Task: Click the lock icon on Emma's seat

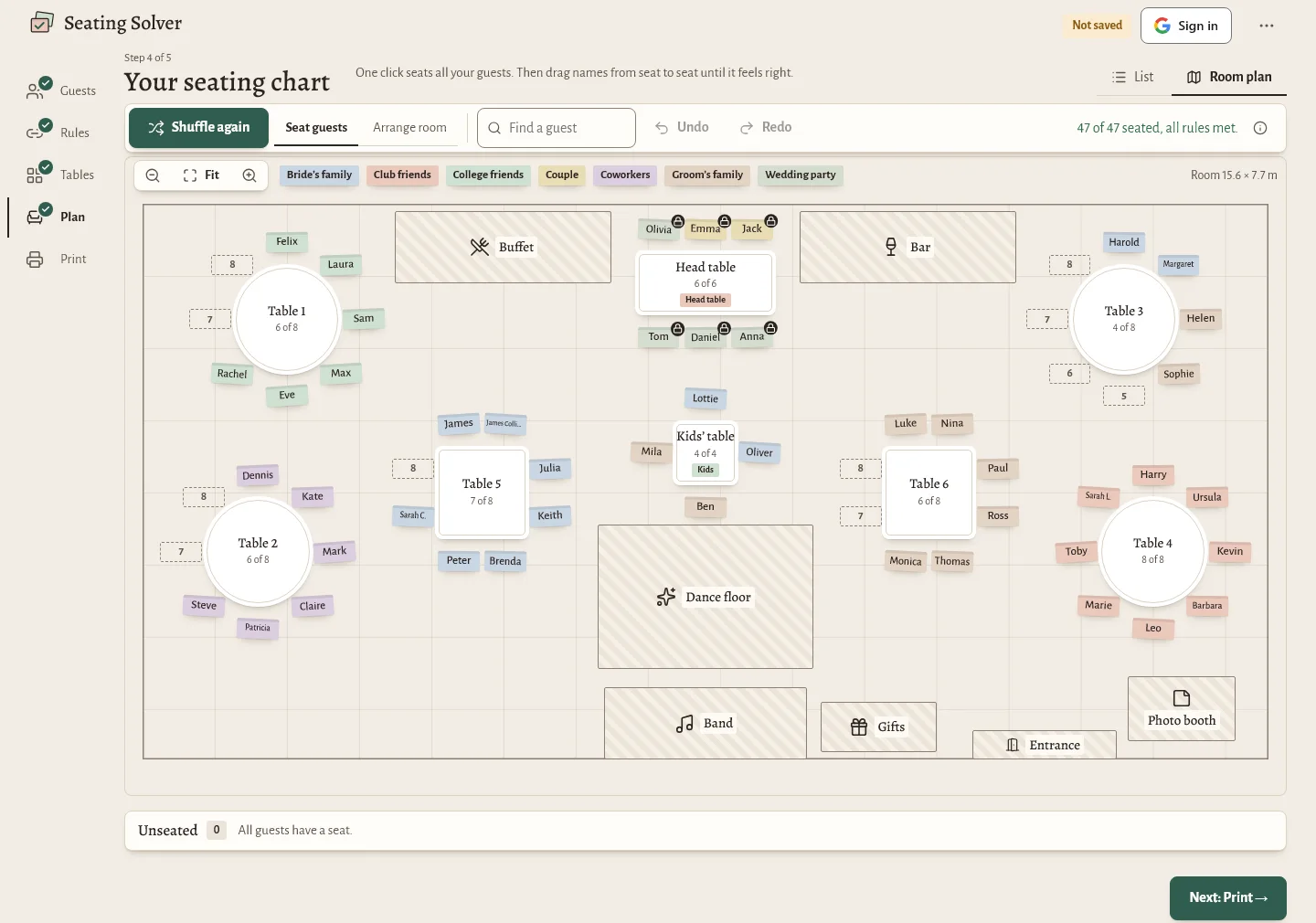Action: (x=725, y=221)
